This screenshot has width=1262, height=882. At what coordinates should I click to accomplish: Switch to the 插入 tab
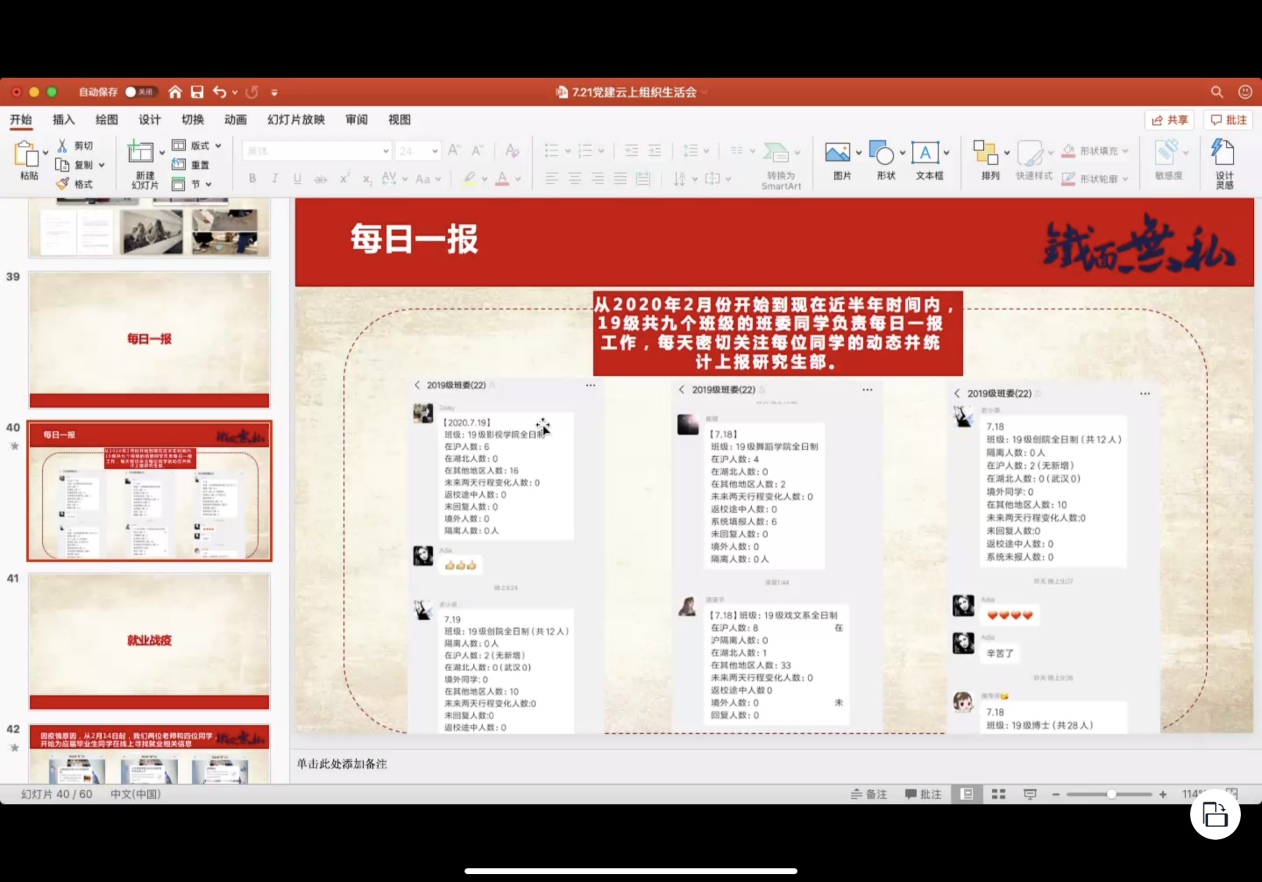(64, 120)
